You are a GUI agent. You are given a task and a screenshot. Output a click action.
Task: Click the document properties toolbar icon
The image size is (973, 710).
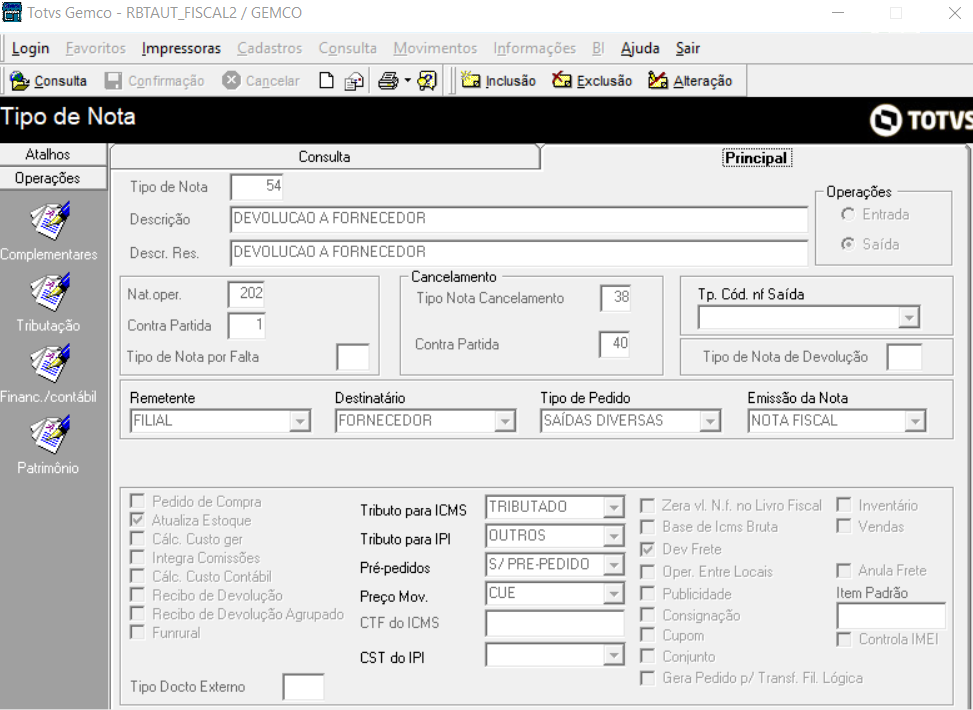point(354,81)
